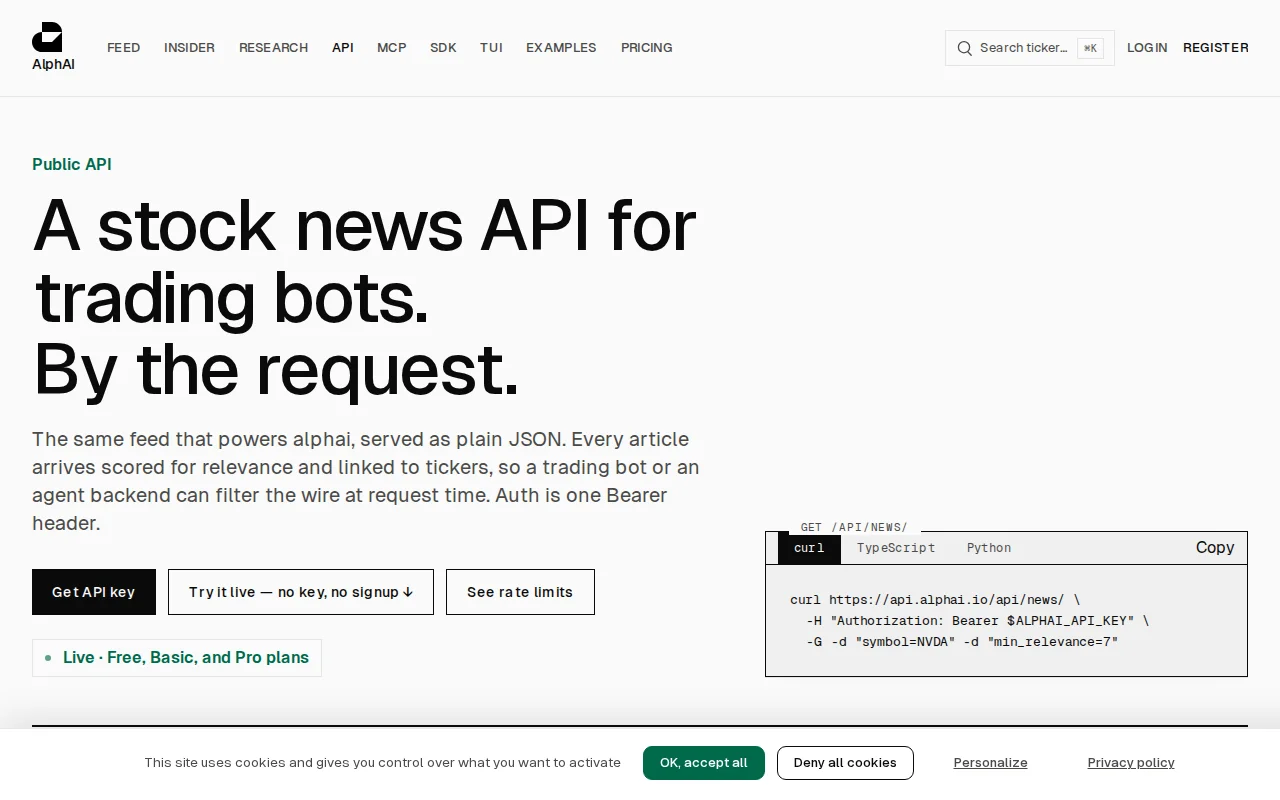Switch to the Python code tab

[989, 548]
